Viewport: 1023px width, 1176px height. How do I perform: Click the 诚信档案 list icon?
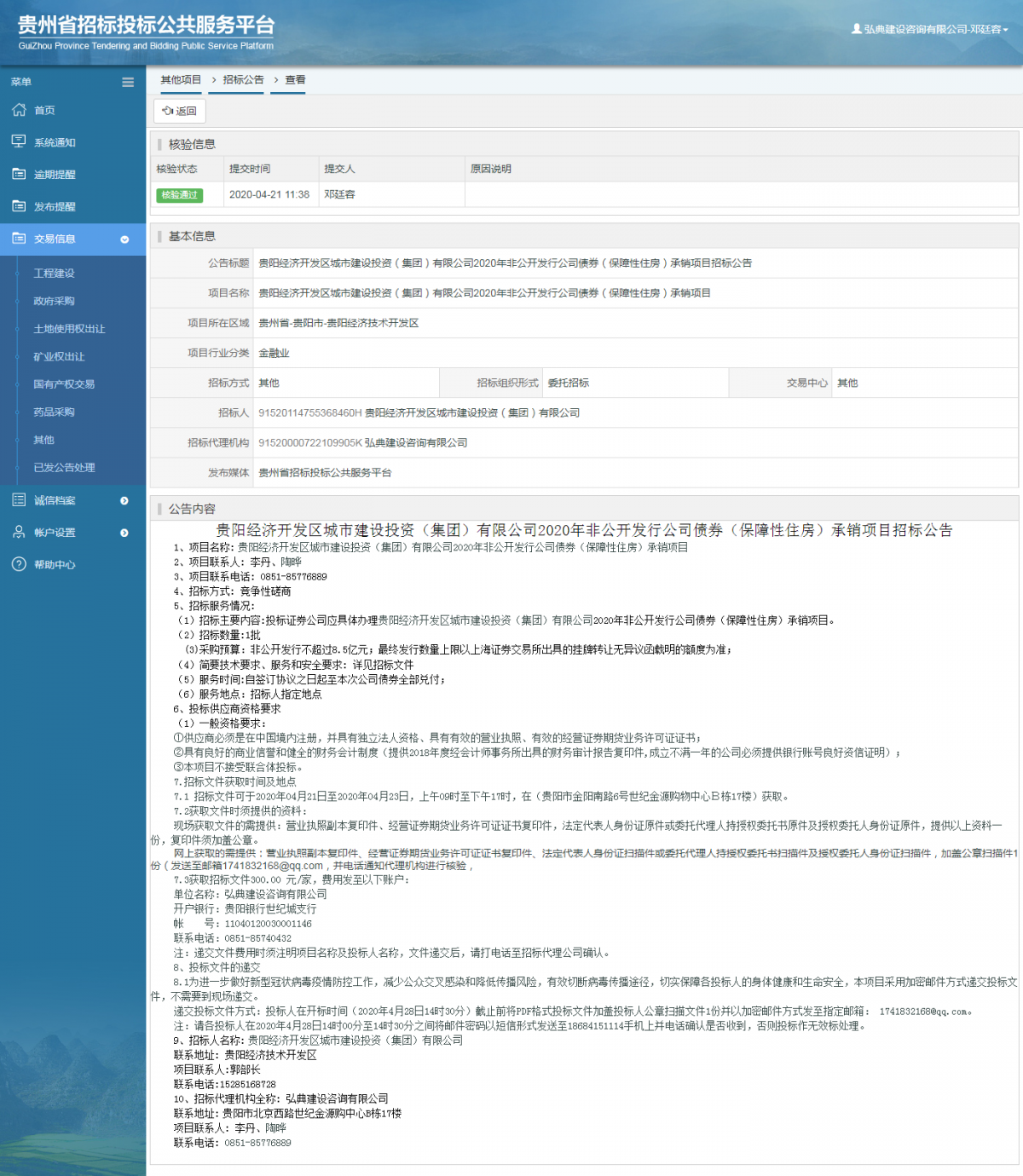tap(19, 500)
